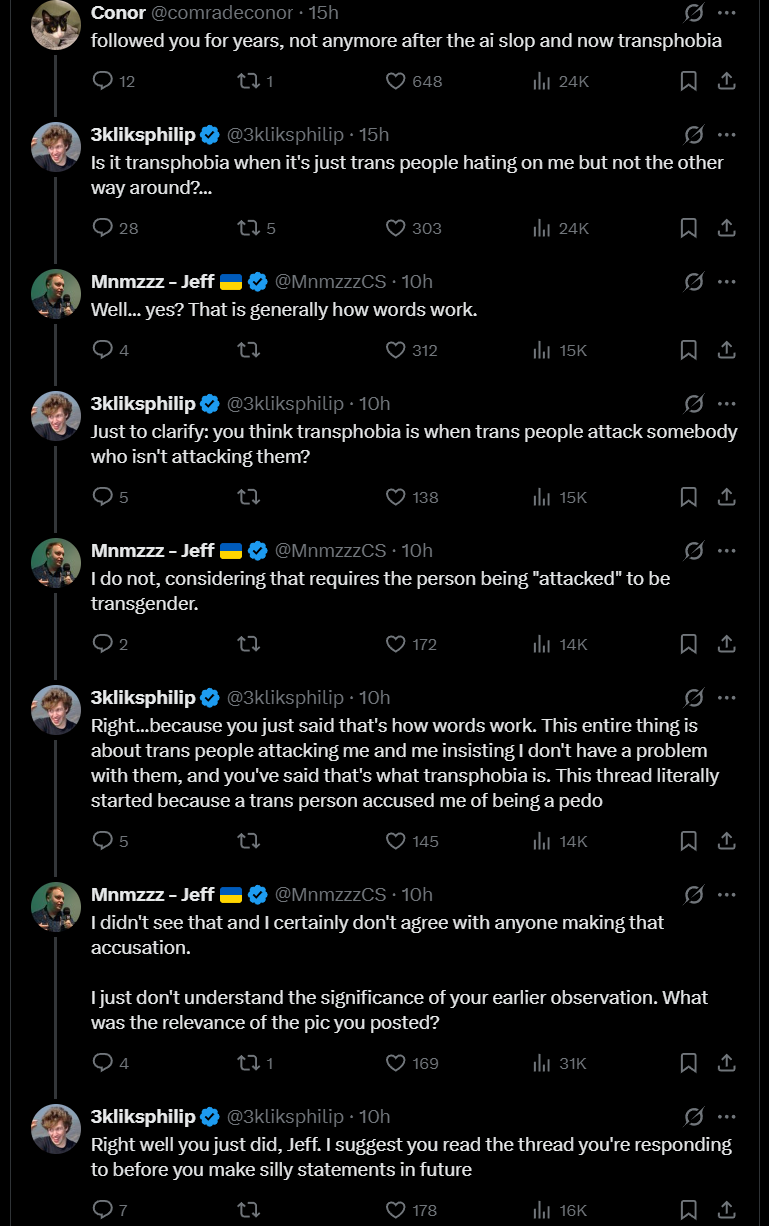The width and height of the screenshot is (769, 1226).
Task: Share Conor's tweet via share icon
Action: 727,81
